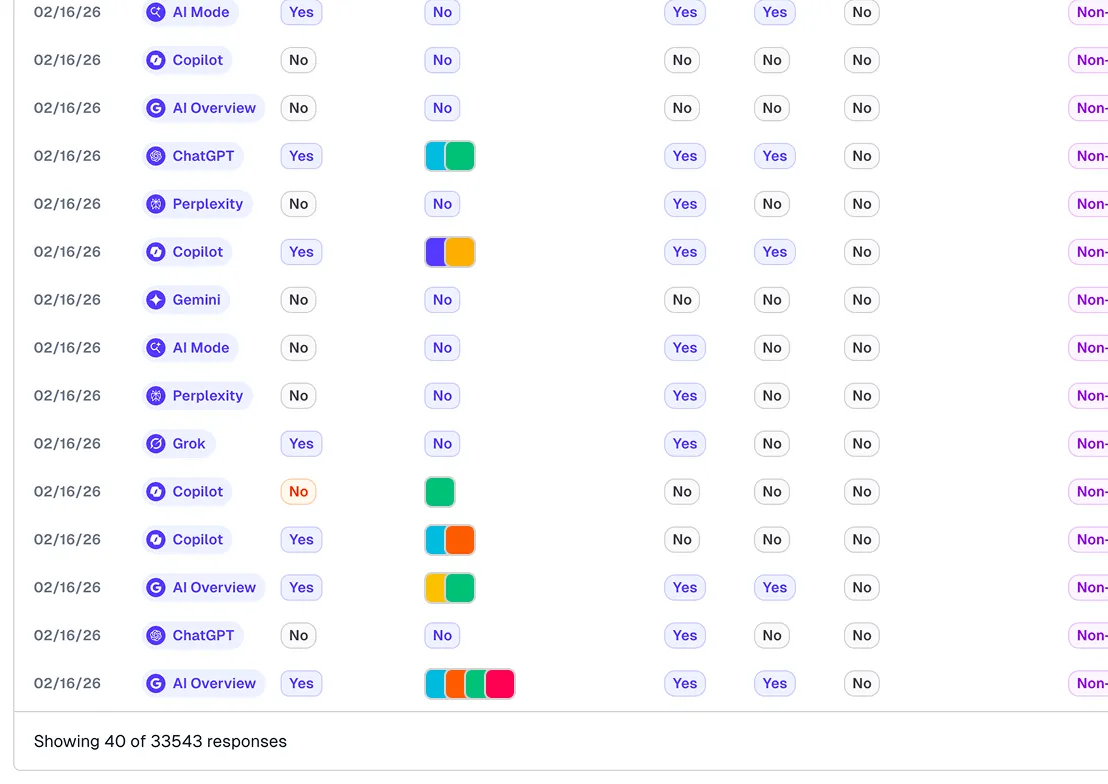1108x784 pixels.
Task: Select the ChatGPT platform icon
Action: click(156, 156)
